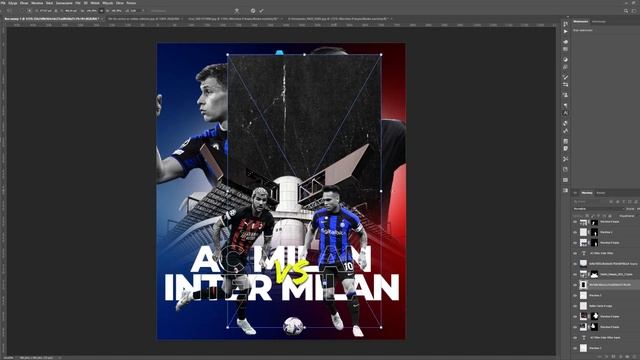The width and height of the screenshot is (640, 360).
Task: Filter layers by pixel layer icon
Action: [x=611, y=202]
